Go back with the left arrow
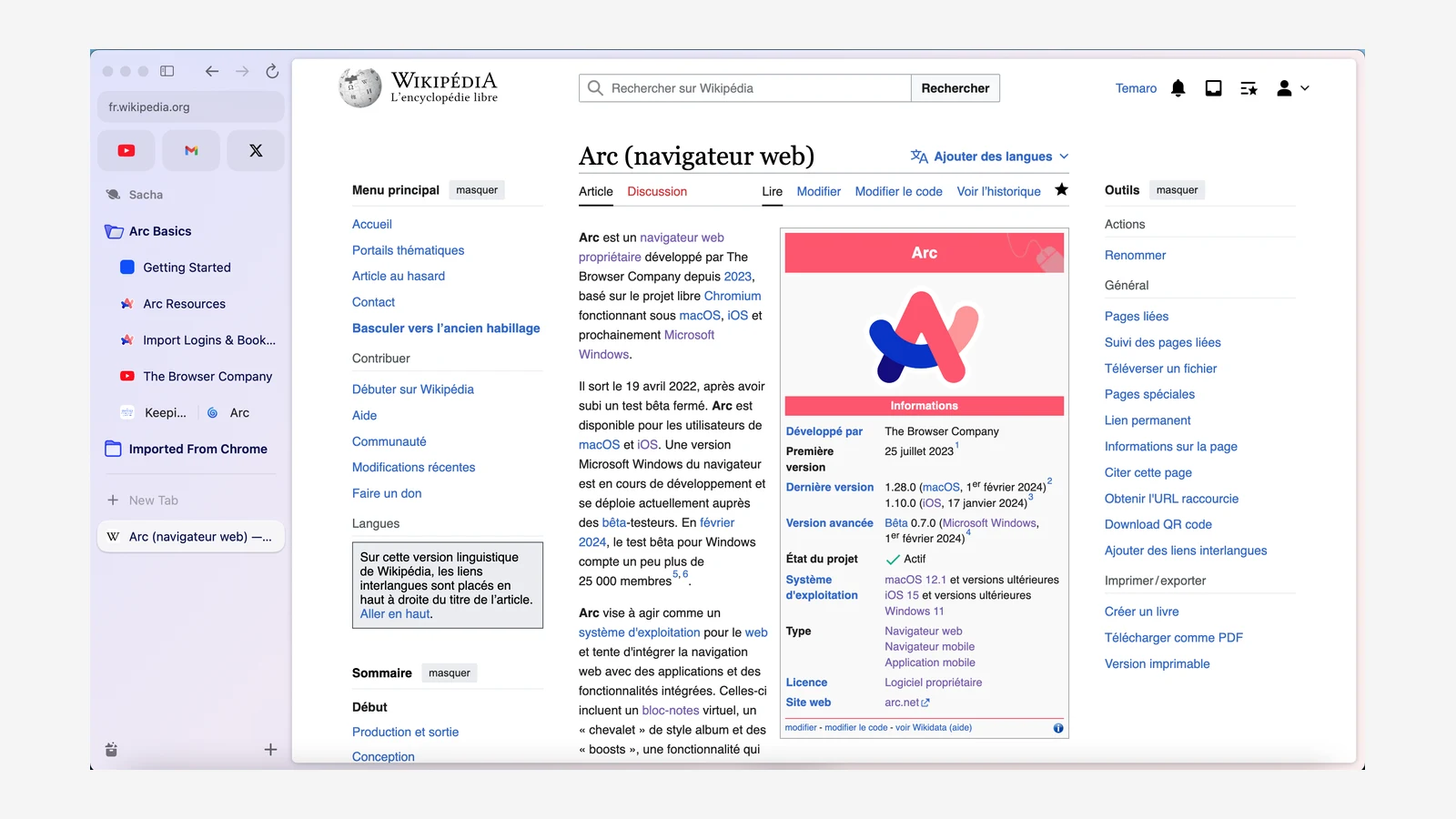This screenshot has width=1456, height=819. pos(212,71)
